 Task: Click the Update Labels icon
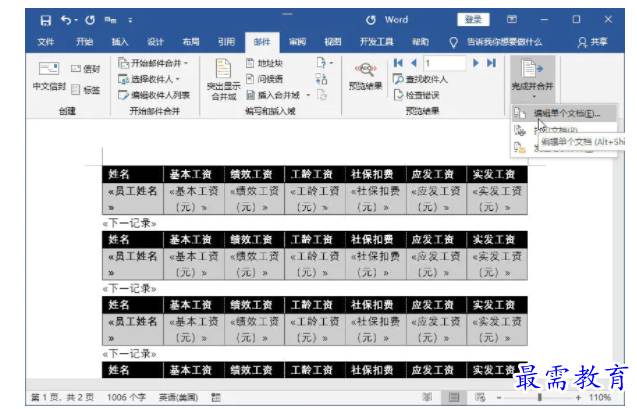(321, 95)
